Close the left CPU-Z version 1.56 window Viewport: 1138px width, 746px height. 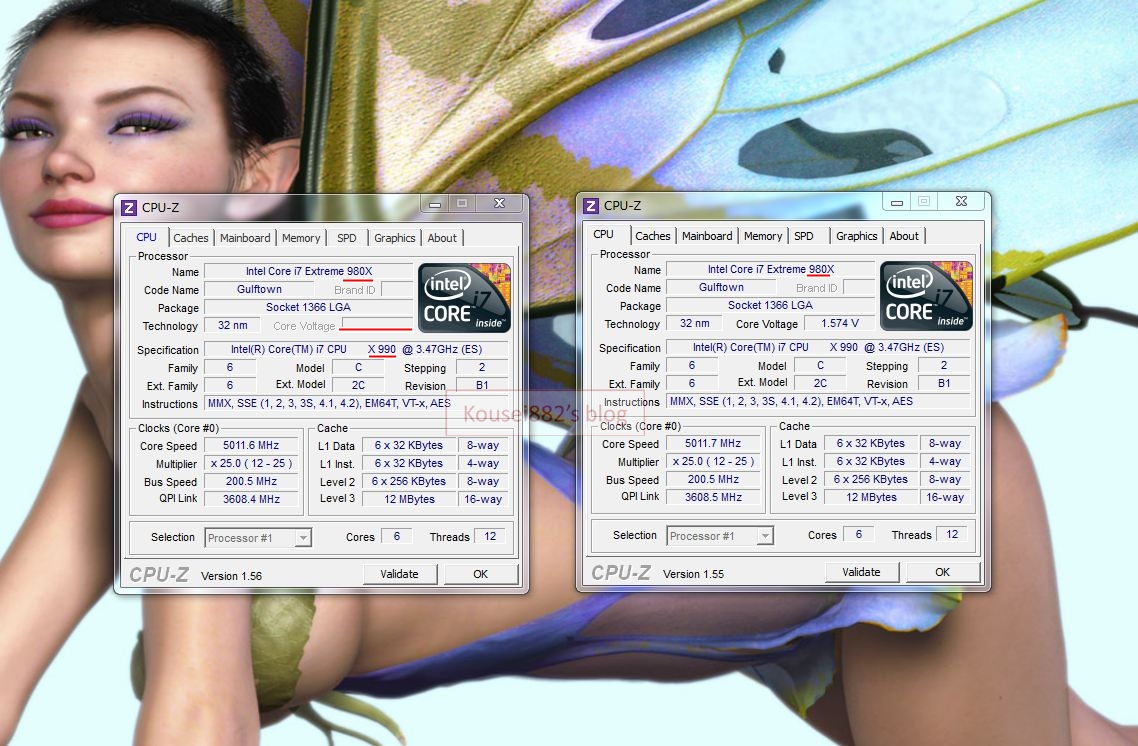499,204
